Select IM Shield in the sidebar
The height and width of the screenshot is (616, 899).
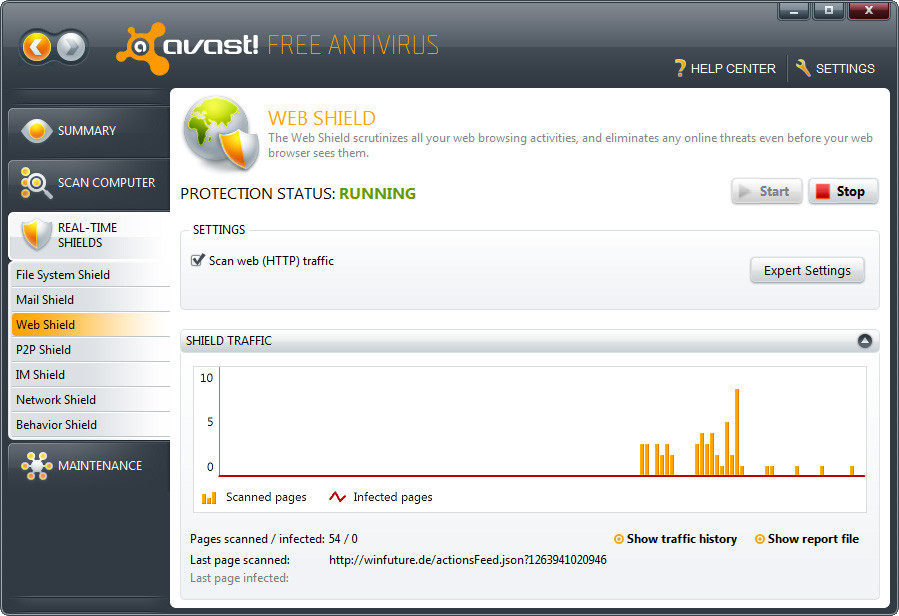91,375
